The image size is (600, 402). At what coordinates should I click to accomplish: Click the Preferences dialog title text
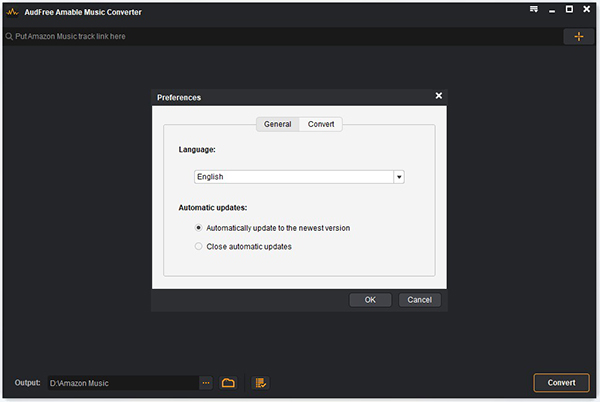tap(179, 98)
